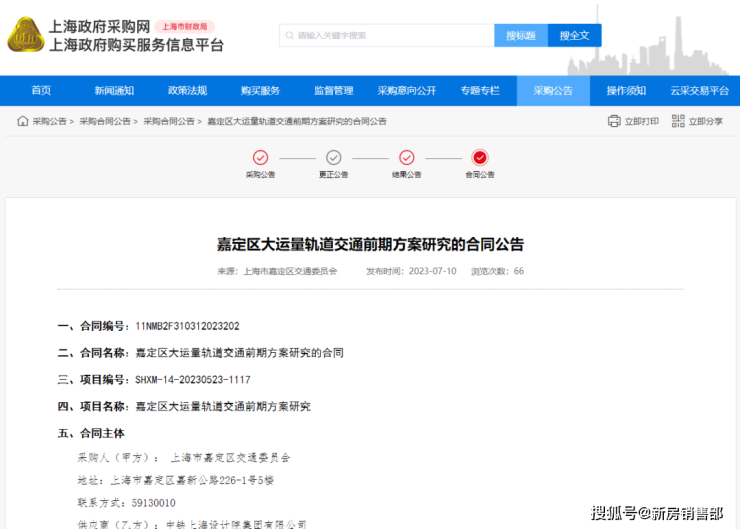Click the 上海市财政局 badge
740x529 pixels.
(185, 26)
